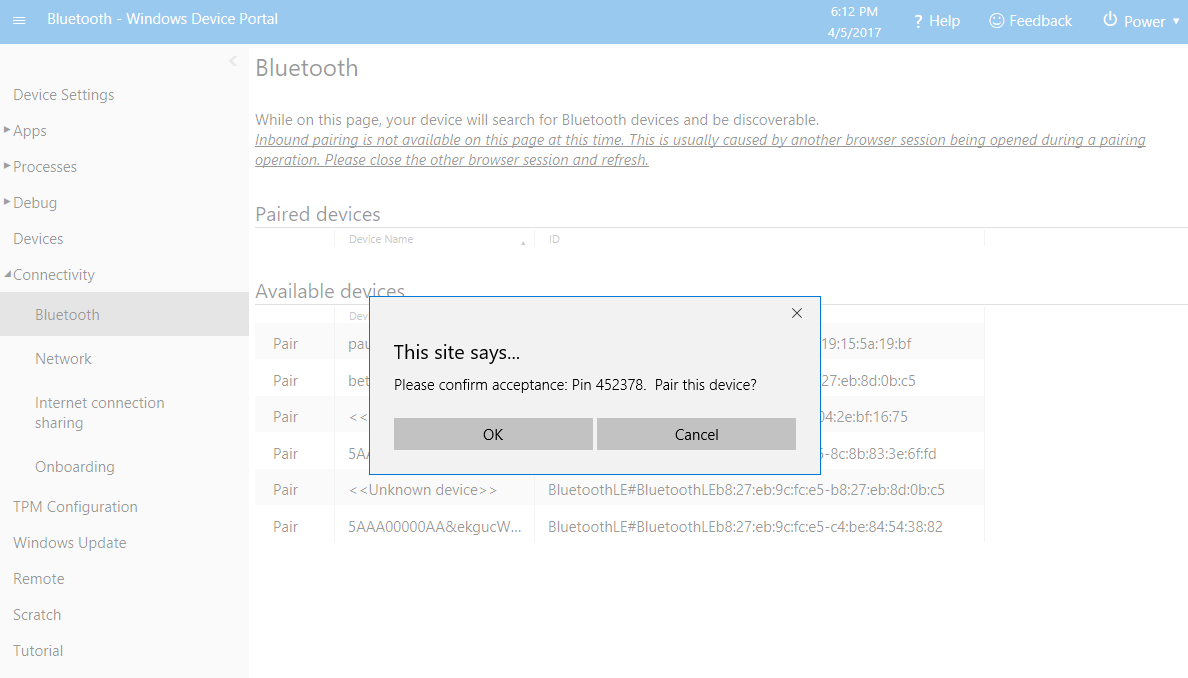The image size is (1188, 678).
Task: Click the paired devices ID column header
Action: [x=554, y=239]
